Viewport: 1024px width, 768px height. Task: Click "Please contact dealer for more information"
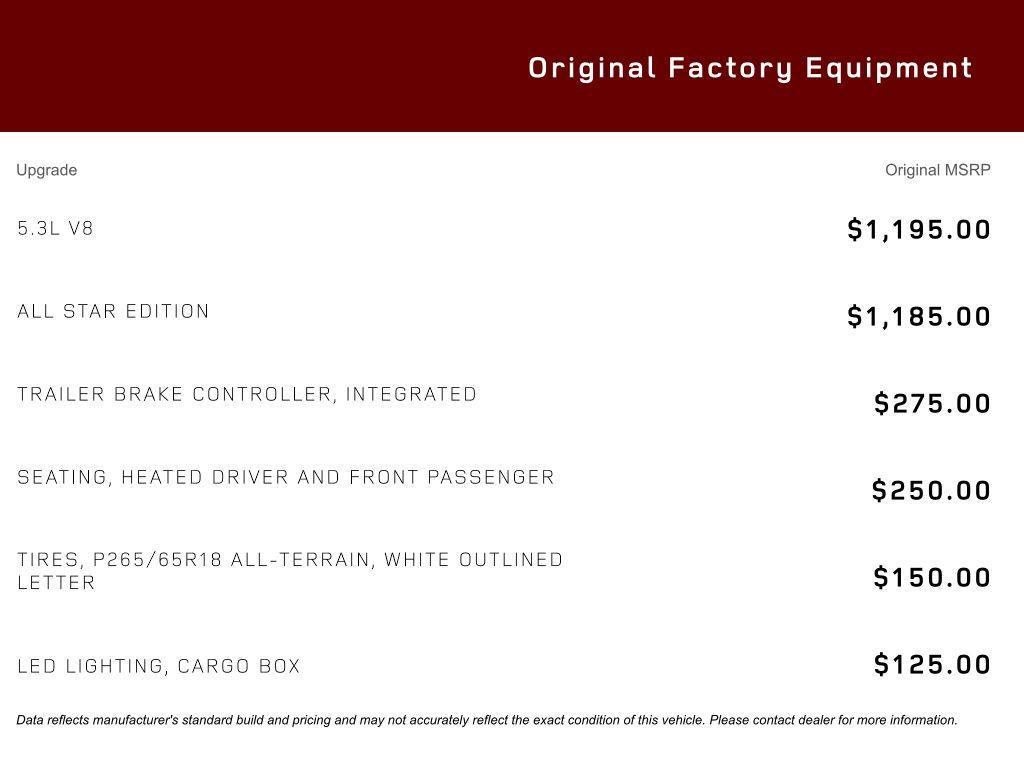[833, 720]
